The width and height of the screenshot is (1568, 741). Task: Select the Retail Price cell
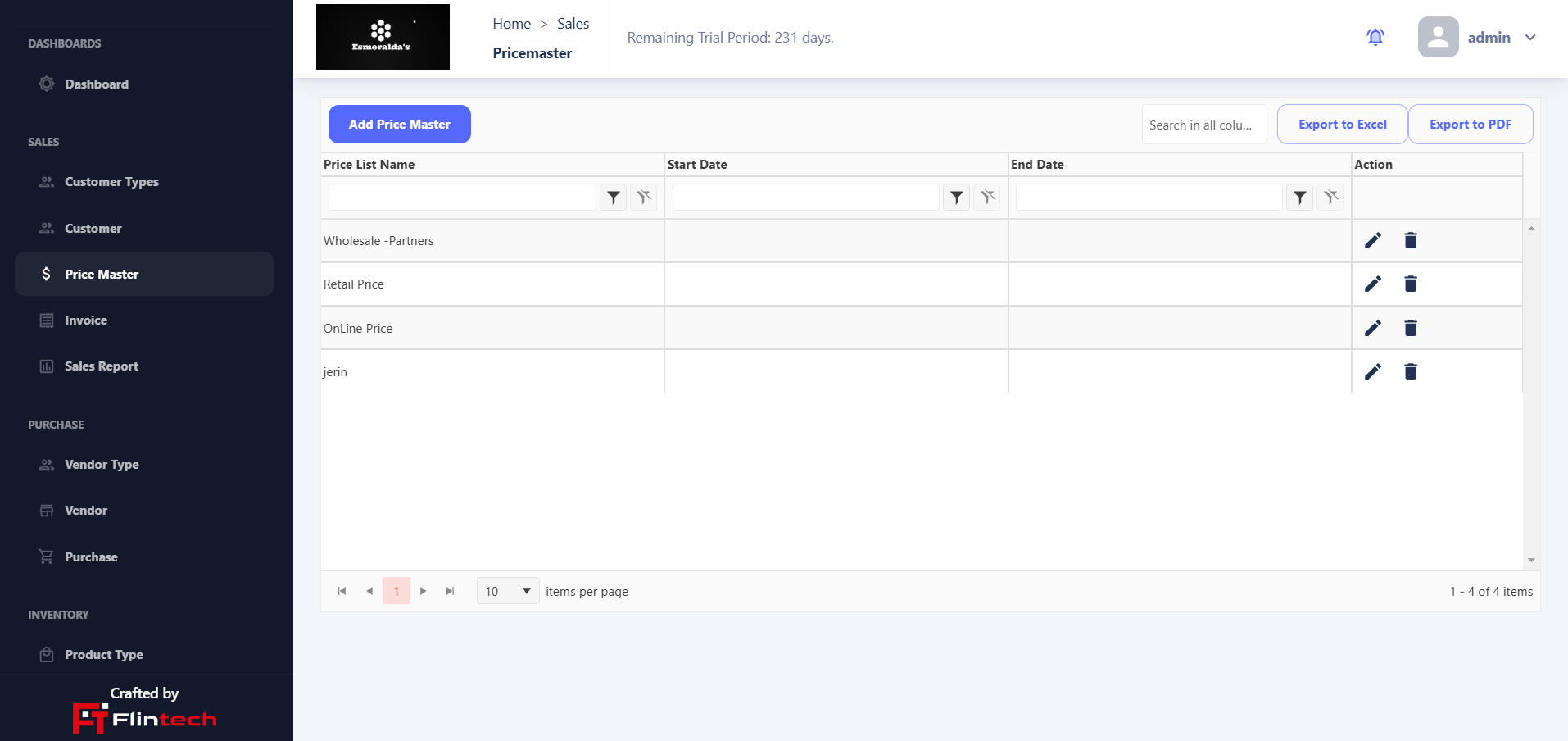(x=492, y=284)
